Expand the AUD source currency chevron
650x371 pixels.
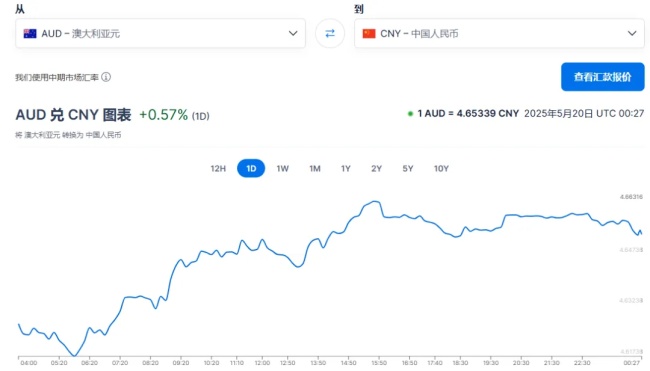click(x=293, y=33)
